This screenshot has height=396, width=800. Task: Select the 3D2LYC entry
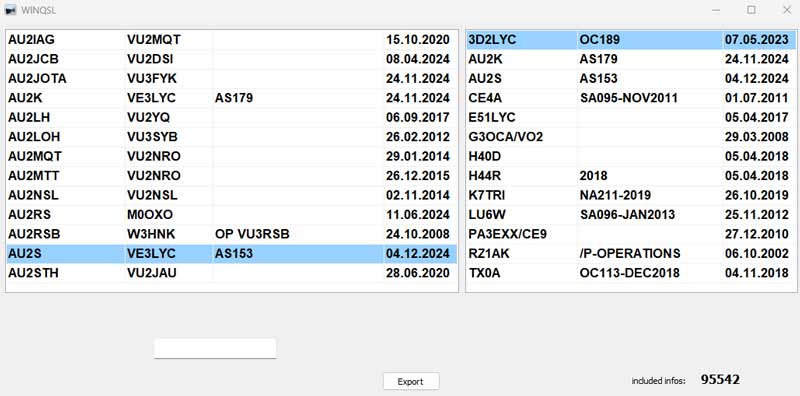click(492, 40)
